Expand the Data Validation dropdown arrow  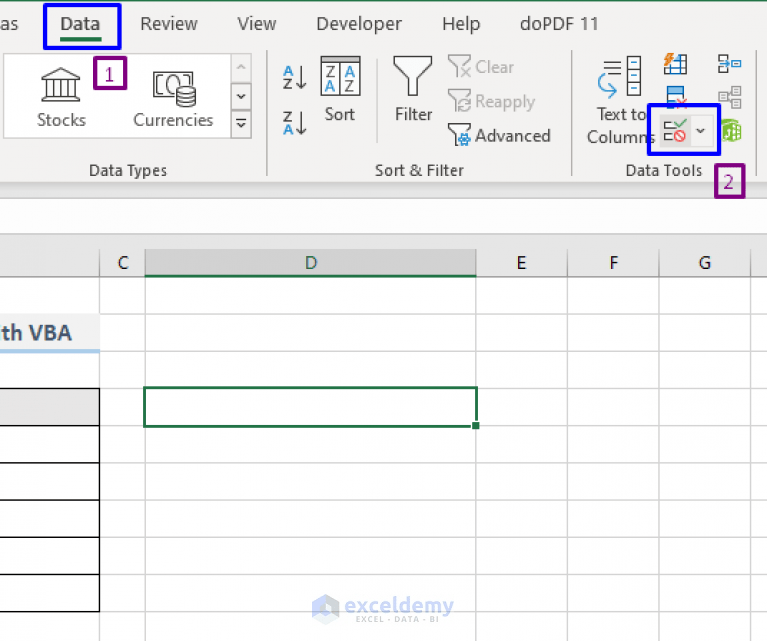click(x=701, y=131)
